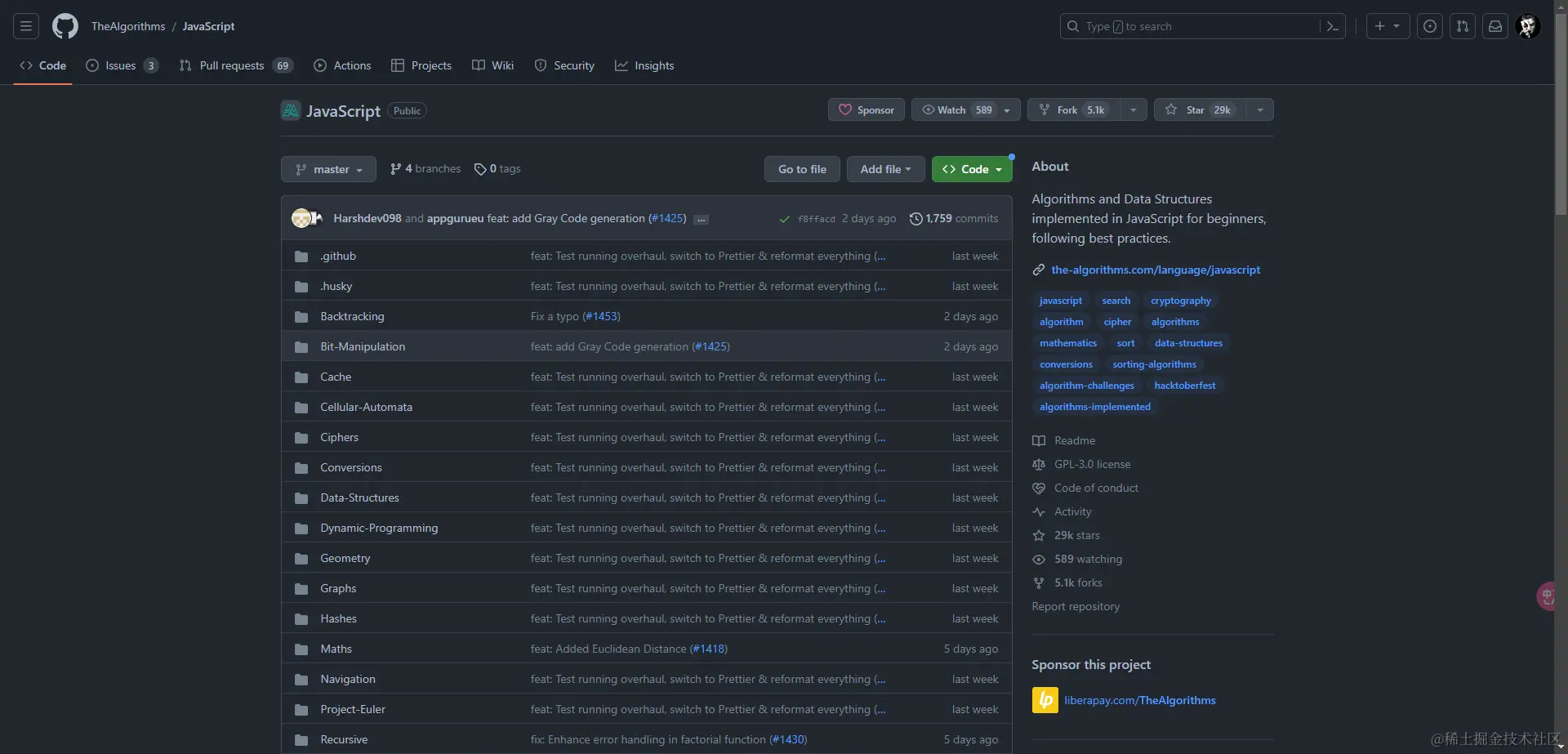The image size is (1568, 754).
Task: Click the Maths folder icon
Action: pos(301,649)
